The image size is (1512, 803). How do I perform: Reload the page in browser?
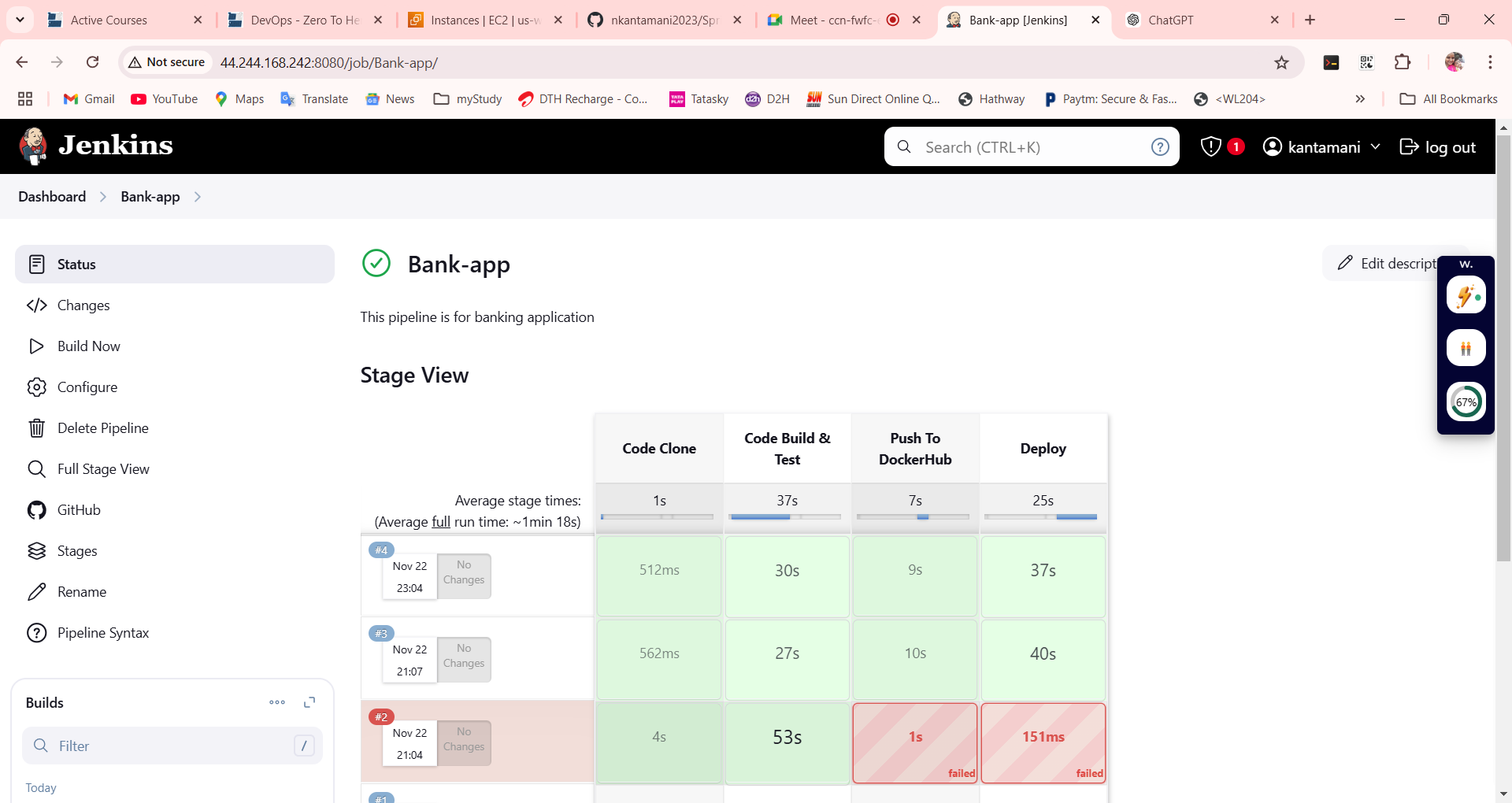click(92, 62)
